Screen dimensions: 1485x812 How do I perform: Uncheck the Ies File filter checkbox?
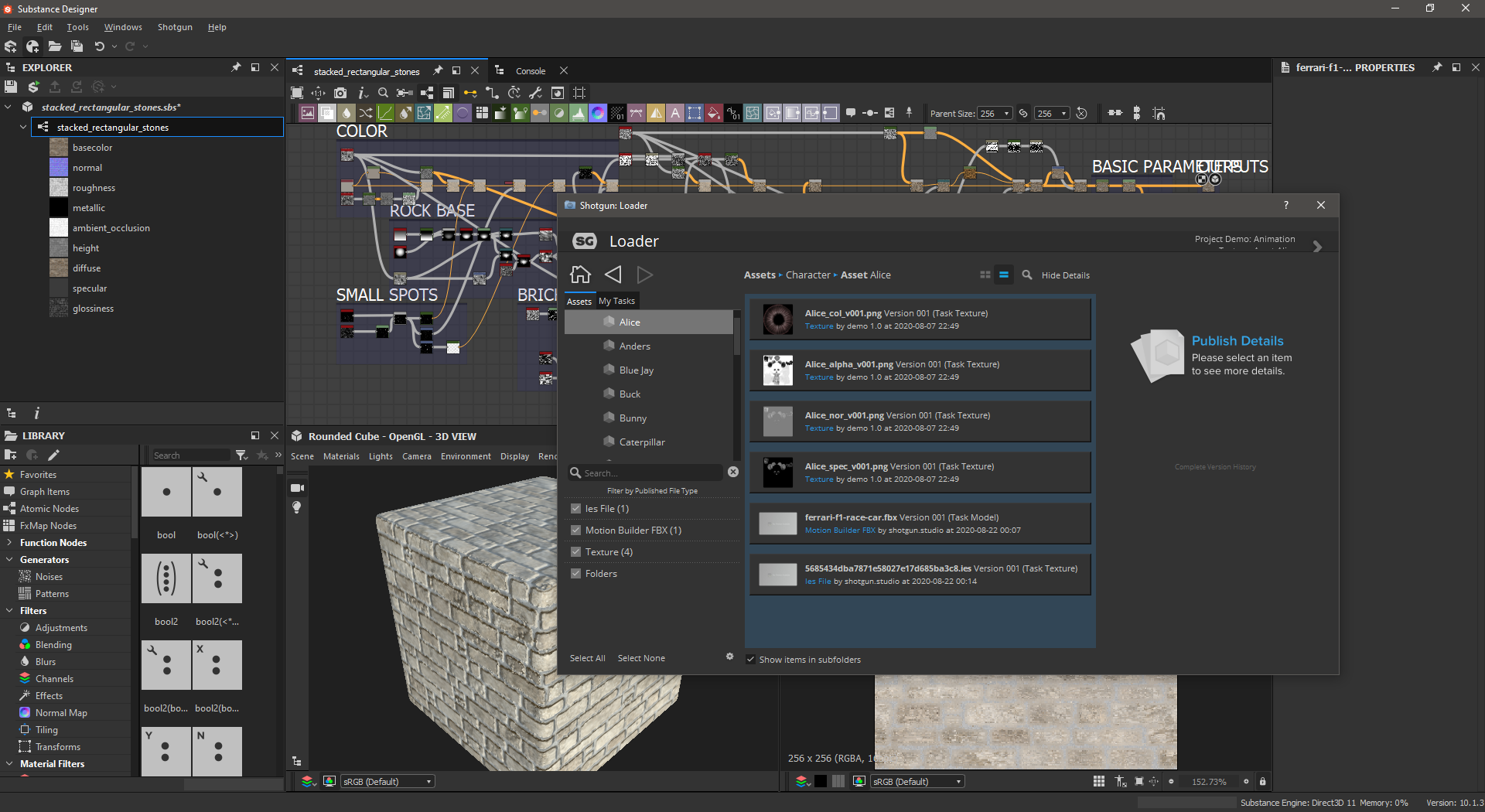(x=575, y=509)
